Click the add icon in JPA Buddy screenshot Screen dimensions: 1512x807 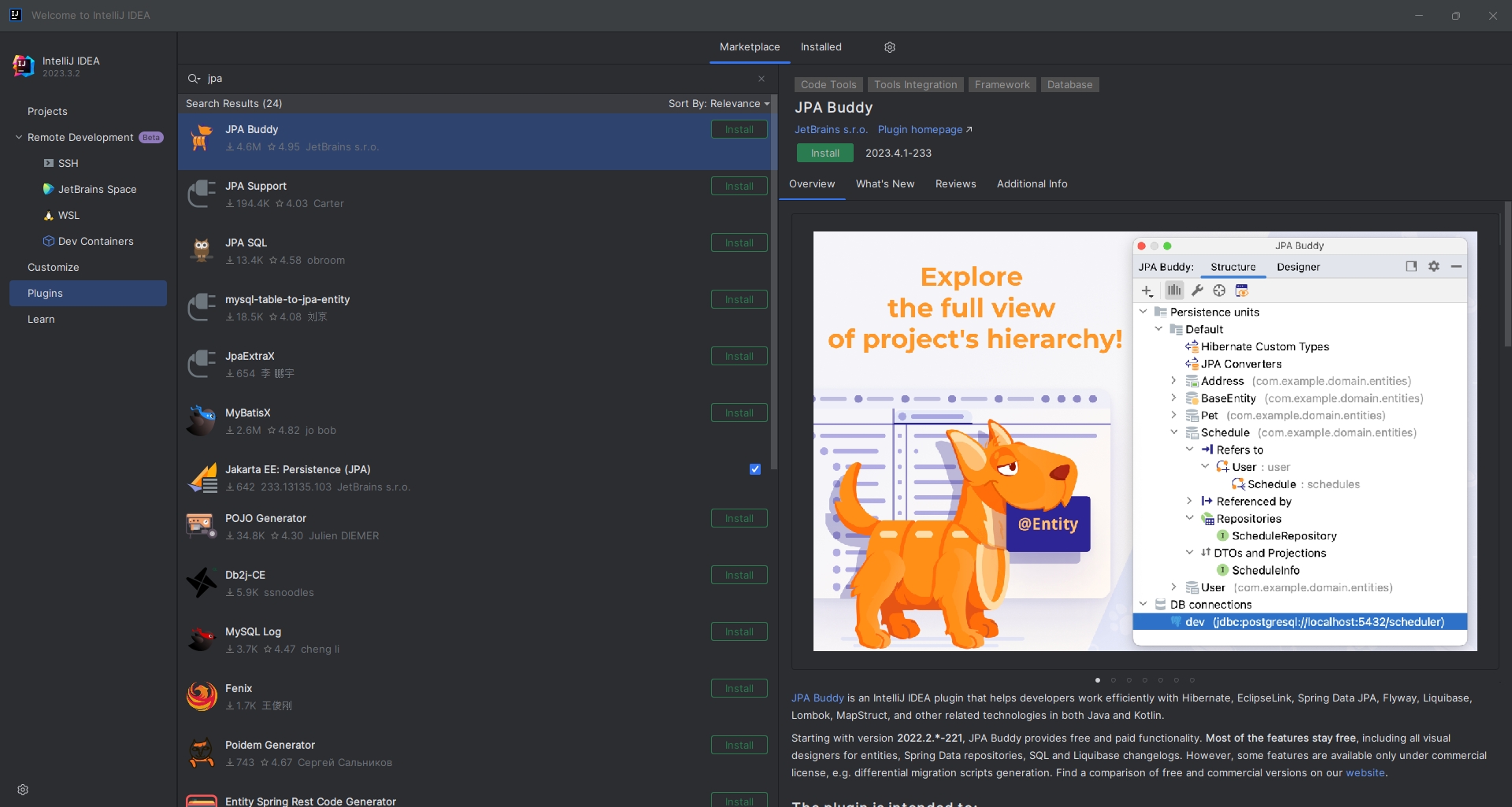point(1147,291)
